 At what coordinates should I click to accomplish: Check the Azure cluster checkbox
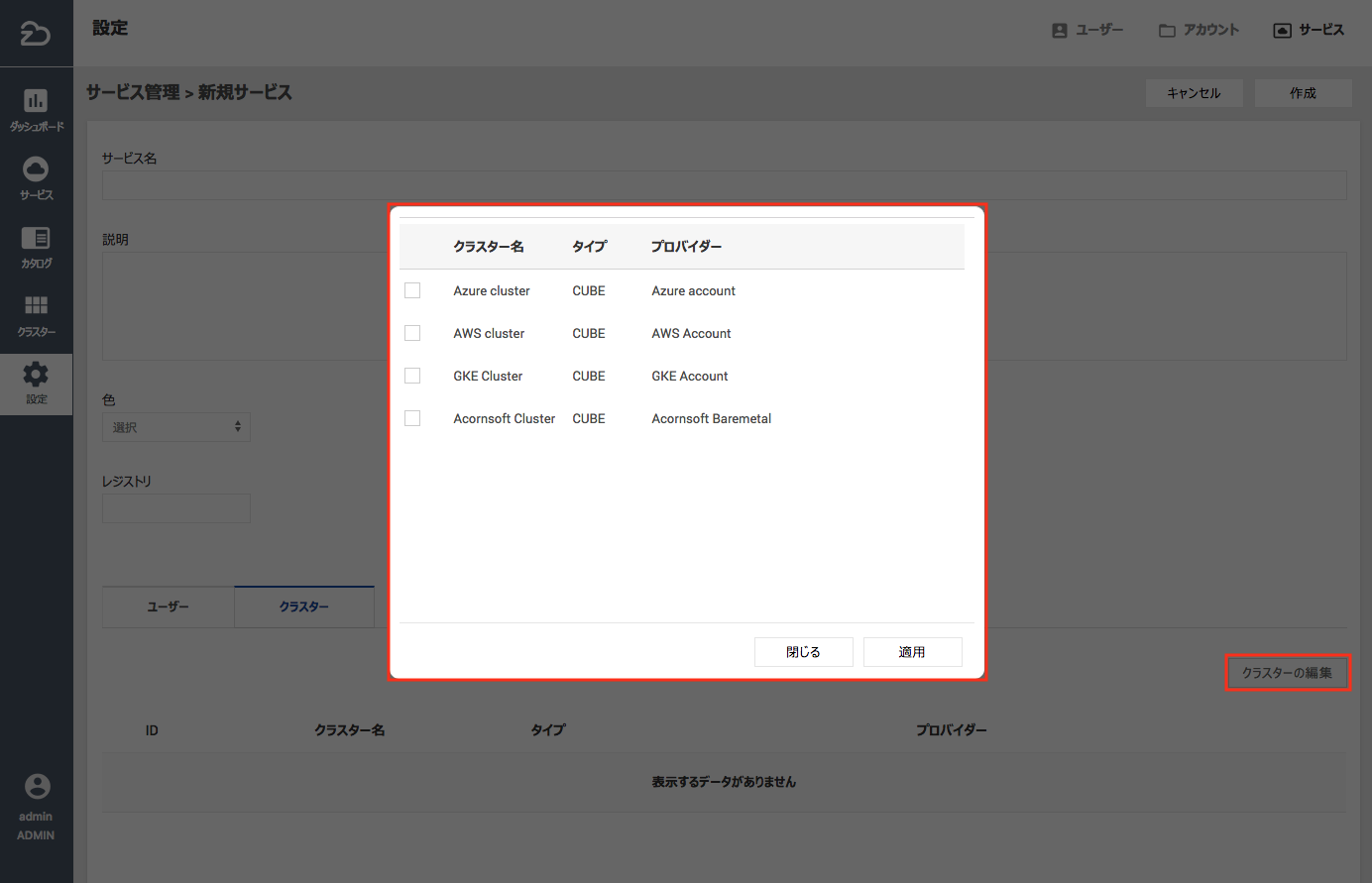click(x=412, y=290)
